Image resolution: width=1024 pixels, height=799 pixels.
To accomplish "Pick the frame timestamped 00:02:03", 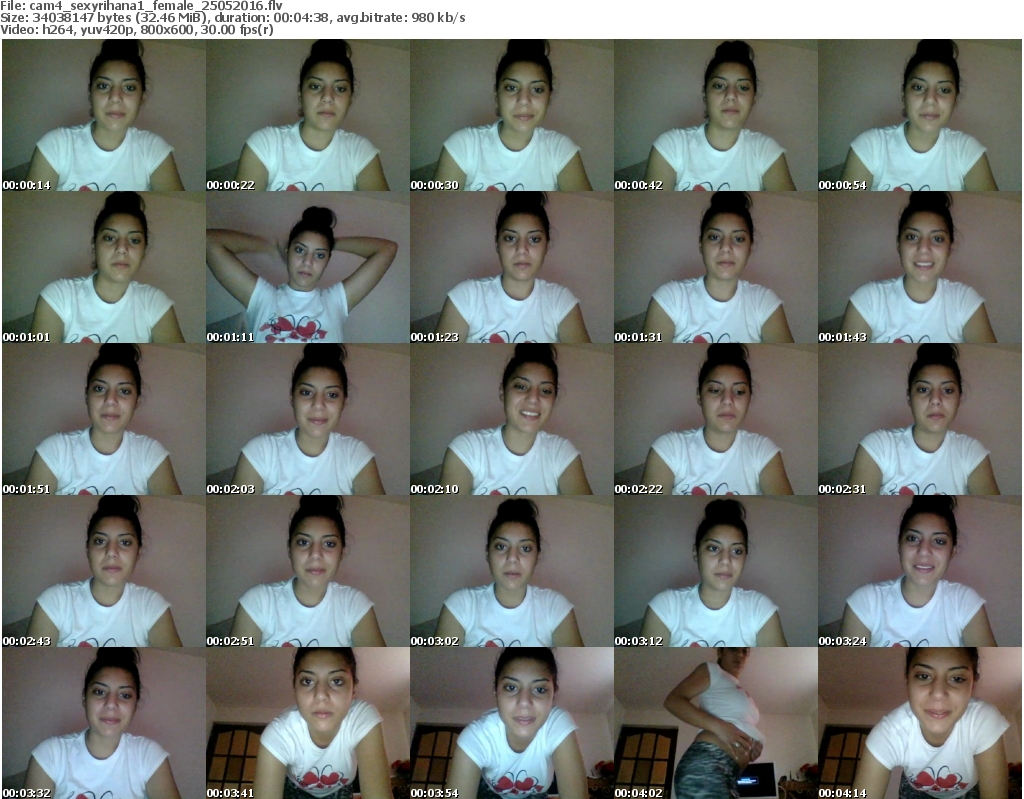I will click(x=308, y=419).
